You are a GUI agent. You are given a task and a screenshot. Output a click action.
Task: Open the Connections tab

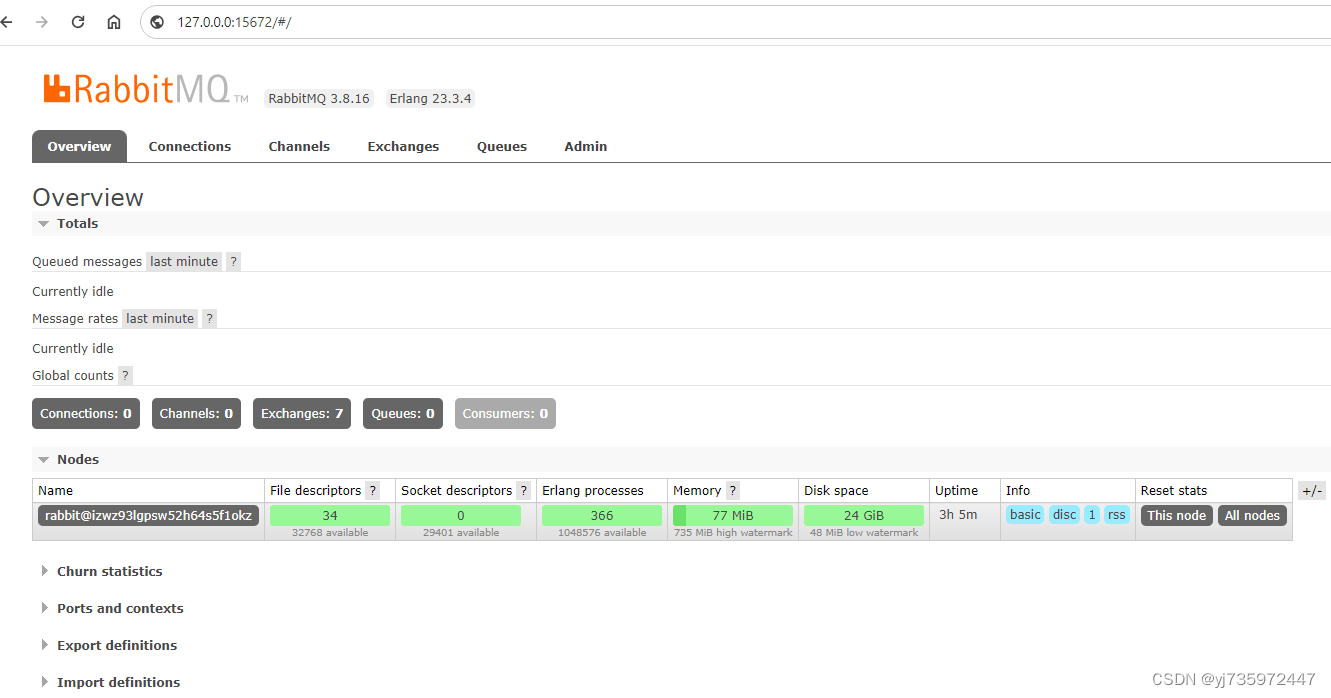[190, 146]
